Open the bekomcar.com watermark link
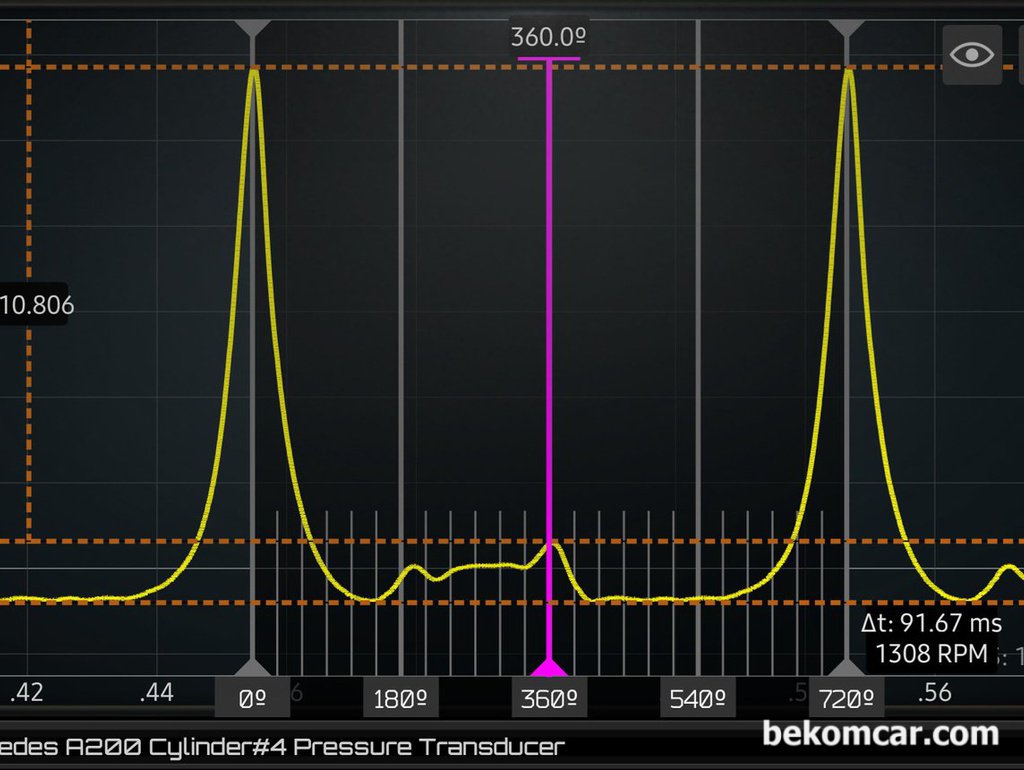The height and width of the screenshot is (770, 1024). pyautogui.click(x=880, y=734)
